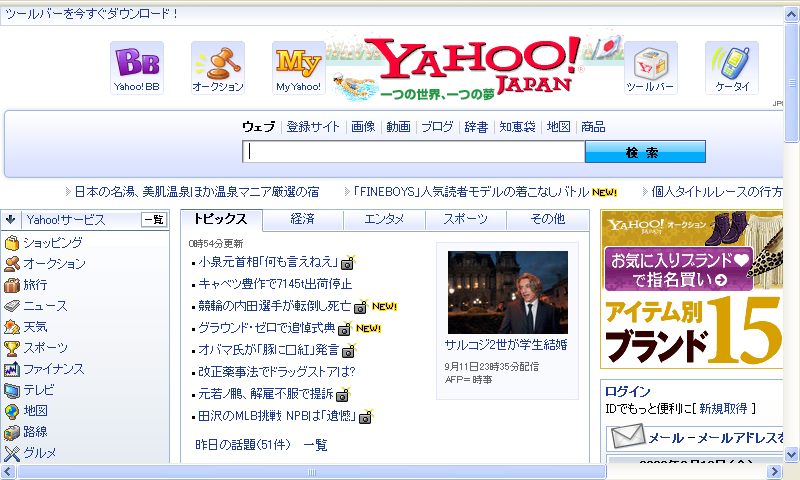Click the お気に入りブランドで指名買い banner

tap(679, 269)
